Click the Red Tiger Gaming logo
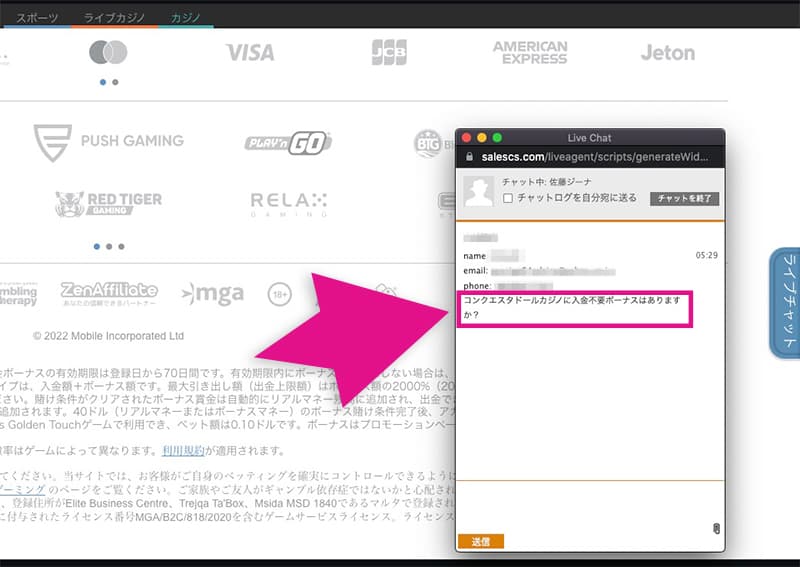Screen dimensions: 800x567 point(109,204)
